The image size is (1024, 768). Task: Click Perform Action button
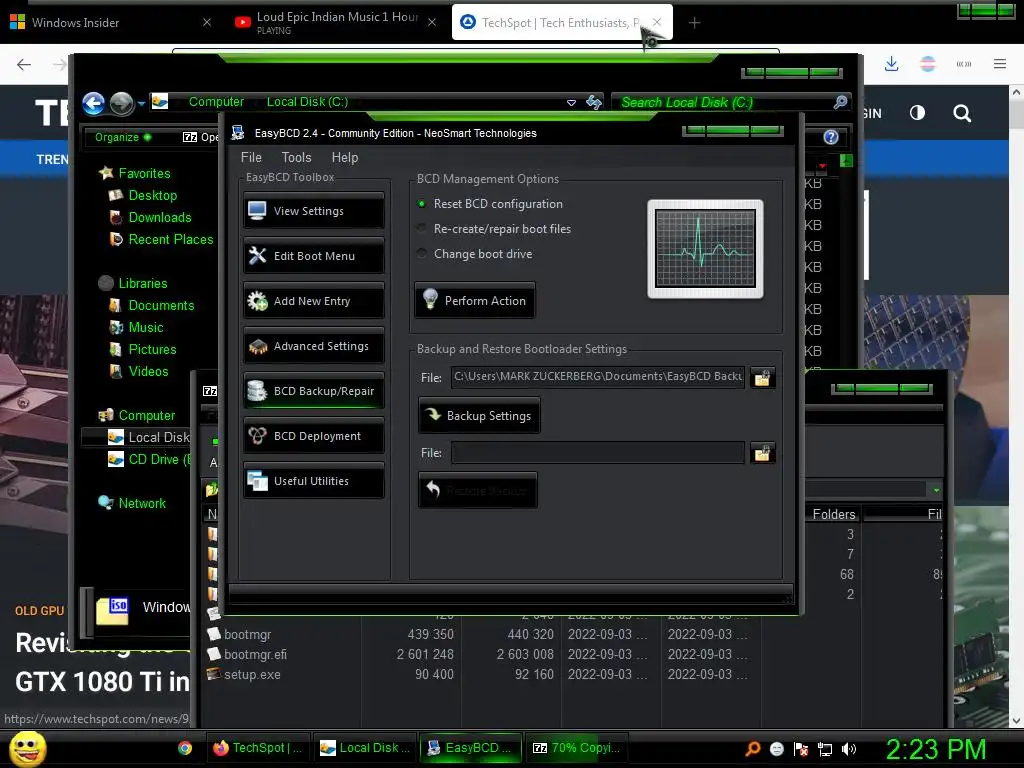pyautogui.click(x=475, y=300)
